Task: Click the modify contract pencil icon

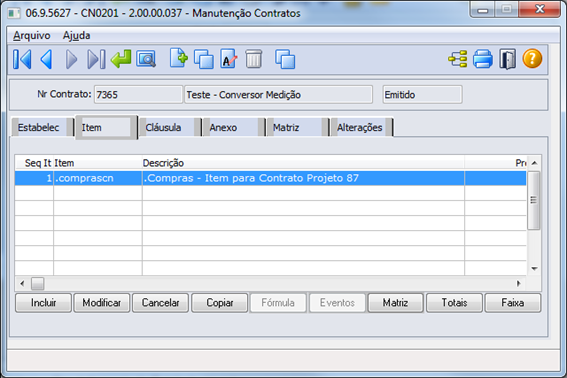Action: (x=229, y=59)
